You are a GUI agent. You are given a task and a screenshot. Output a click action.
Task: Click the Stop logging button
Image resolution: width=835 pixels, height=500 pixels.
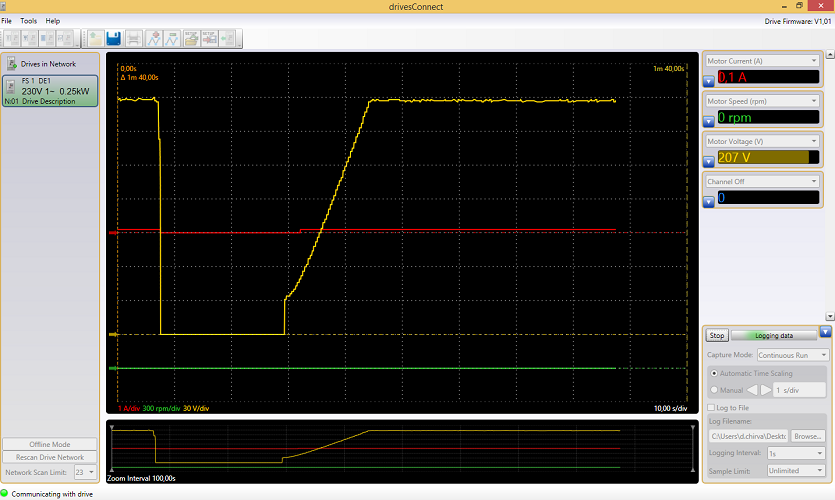[717, 335]
